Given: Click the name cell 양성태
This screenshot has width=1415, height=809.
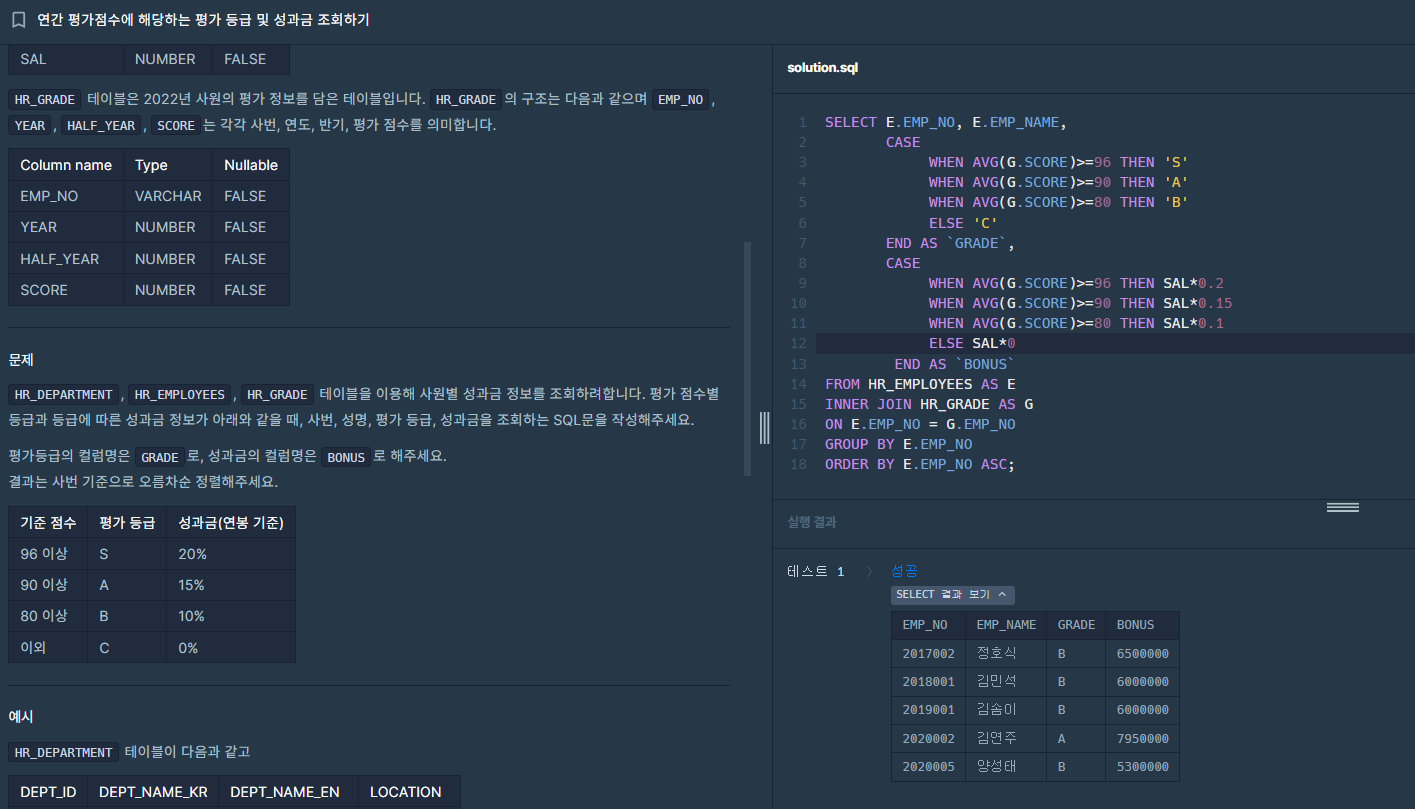Looking at the screenshot, I should tap(1006, 767).
